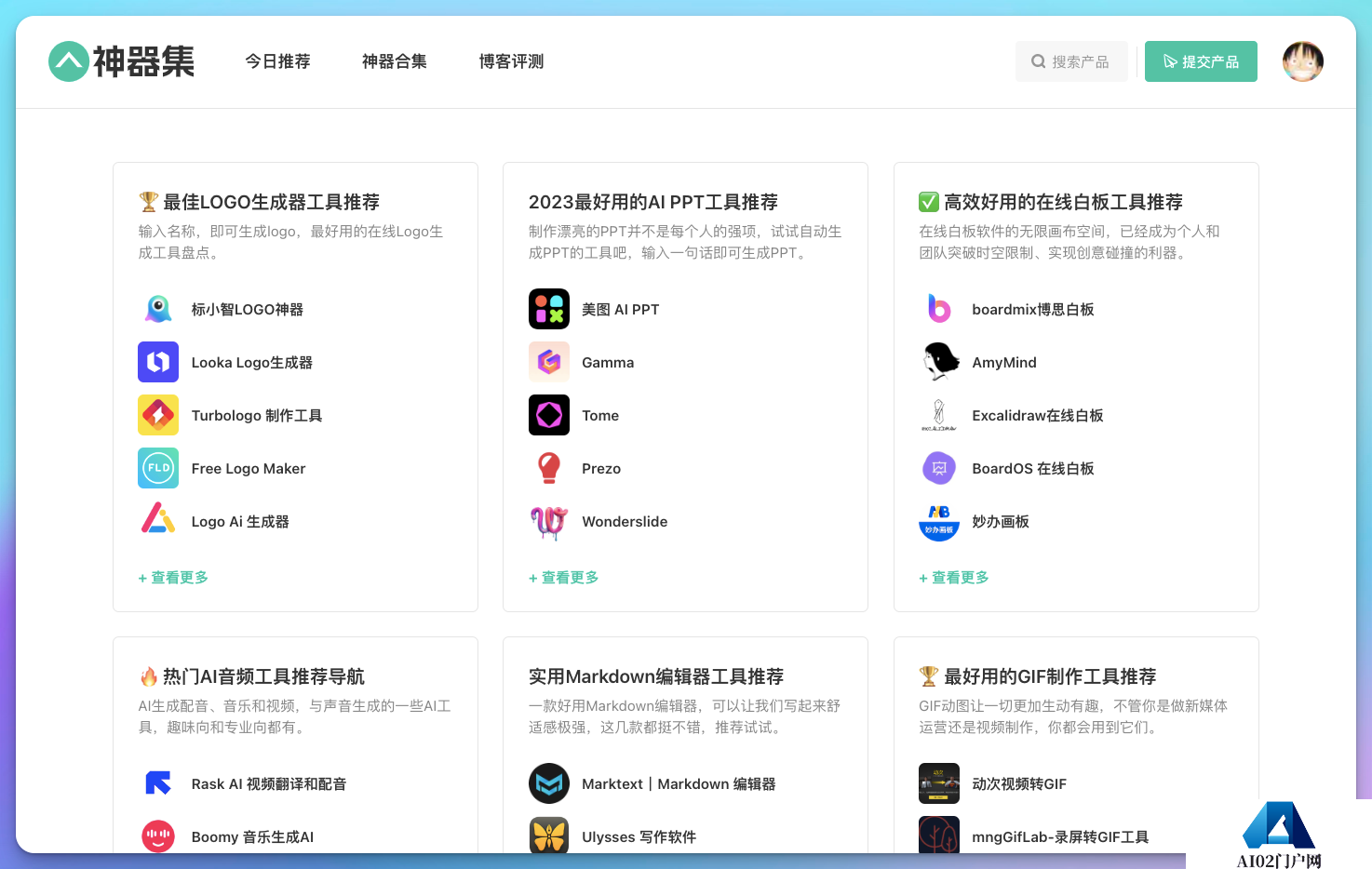Open the 热门AI音频工具推荐导航 heading
1372x869 pixels.
251,676
